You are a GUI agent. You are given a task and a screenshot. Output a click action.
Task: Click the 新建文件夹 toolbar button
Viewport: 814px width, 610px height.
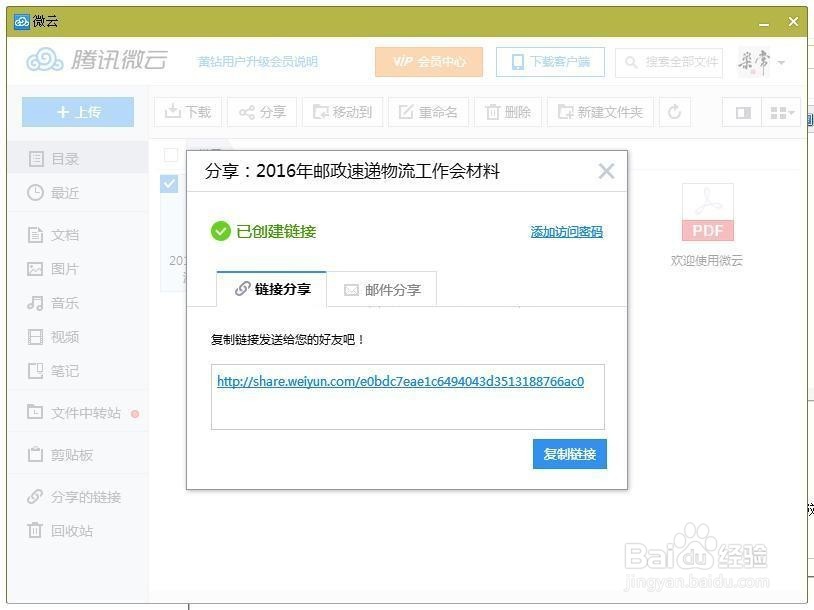click(x=600, y=112)
